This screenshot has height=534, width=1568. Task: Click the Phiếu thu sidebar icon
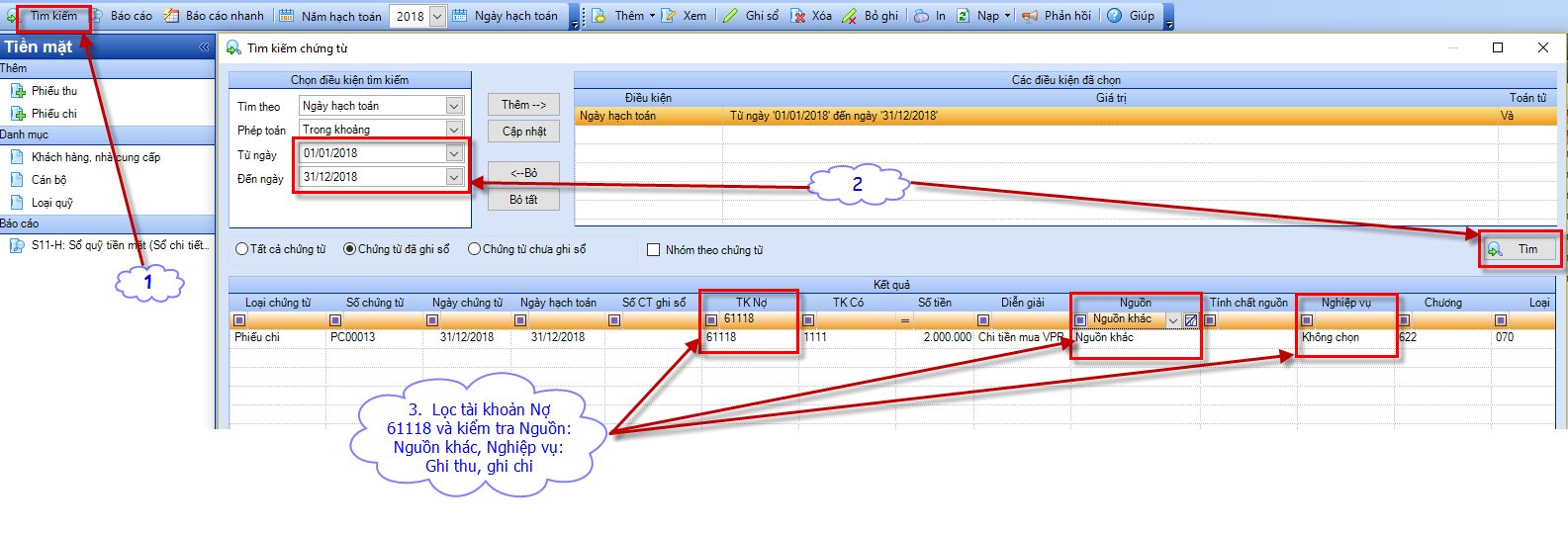pyautogui.click(x=18, y=91)
